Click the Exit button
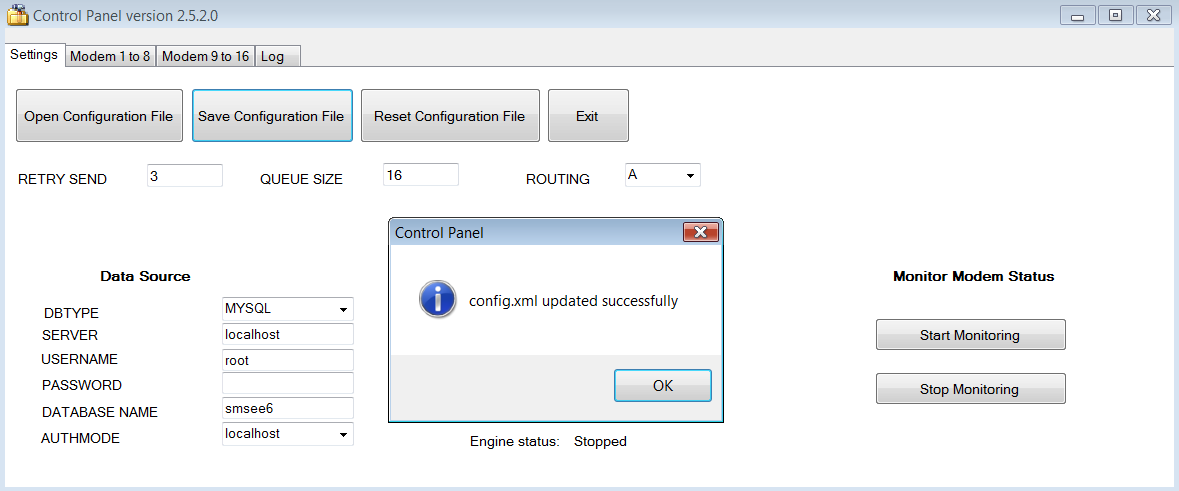1179x491 pixels. [587, 116]
